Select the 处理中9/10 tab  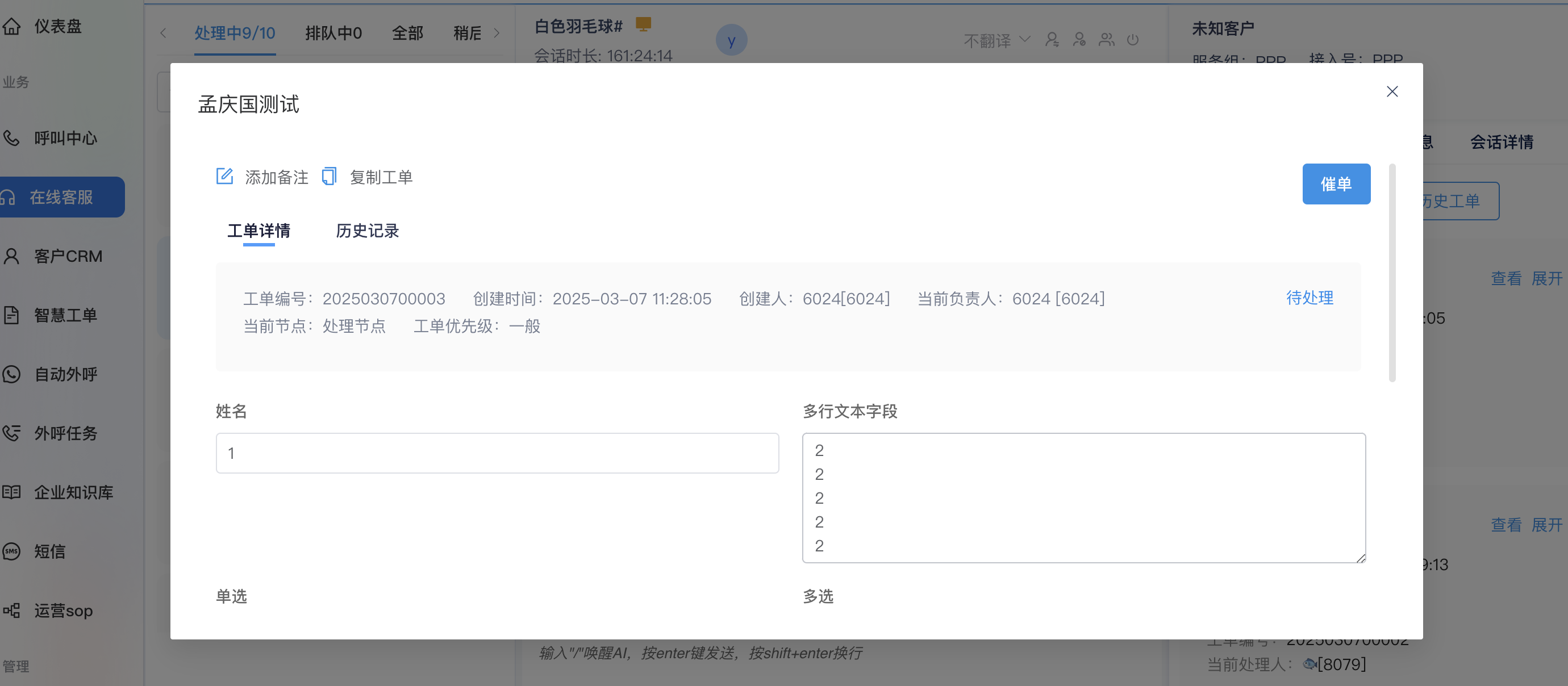click(x=235, y=33)
